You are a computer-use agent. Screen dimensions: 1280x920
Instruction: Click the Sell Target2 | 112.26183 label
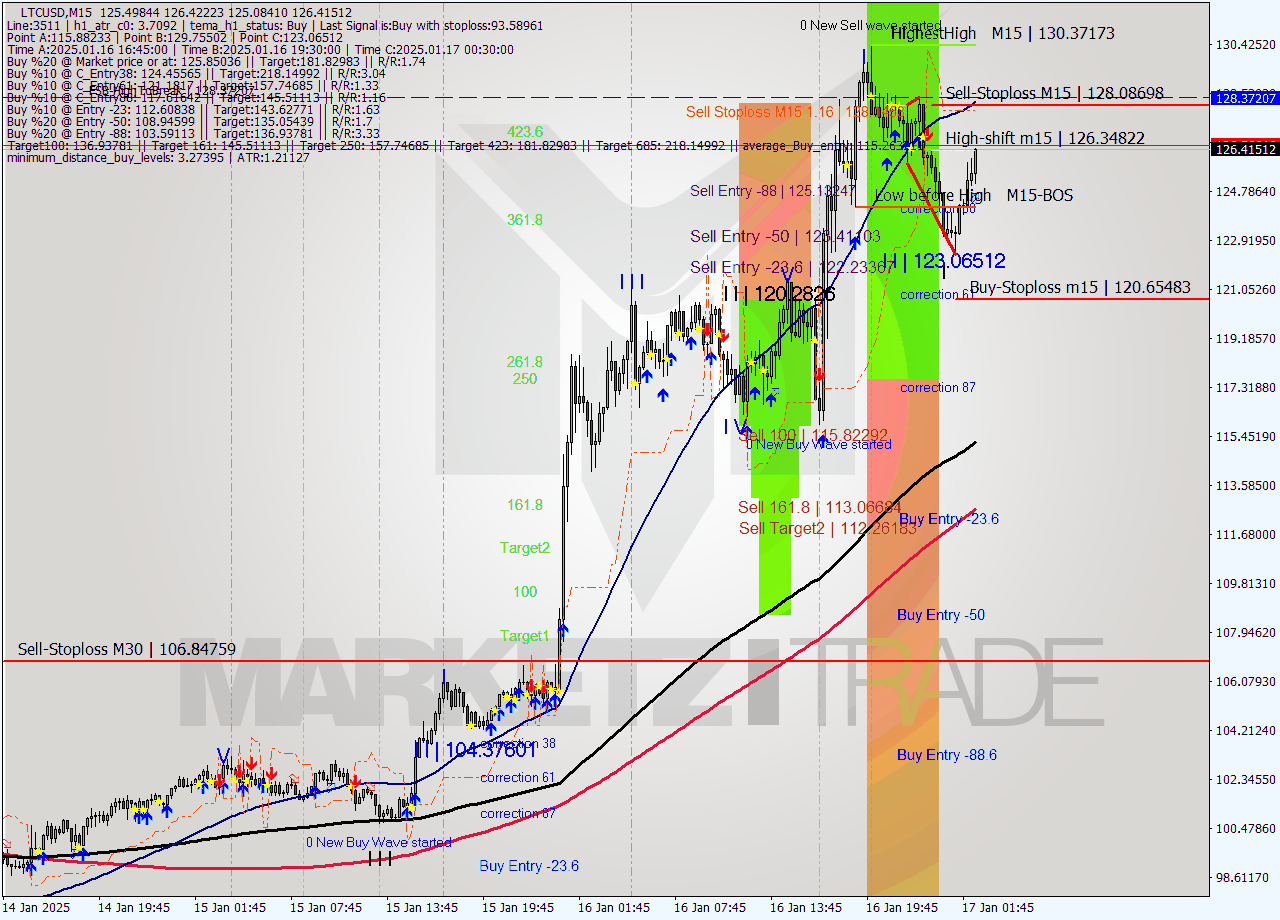tap(828, 528)
